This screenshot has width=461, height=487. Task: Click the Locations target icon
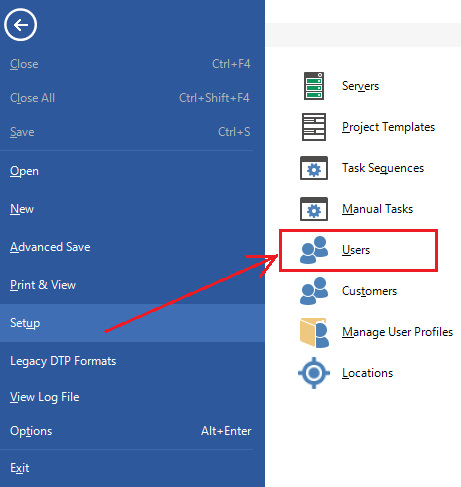tap(314, 373)
